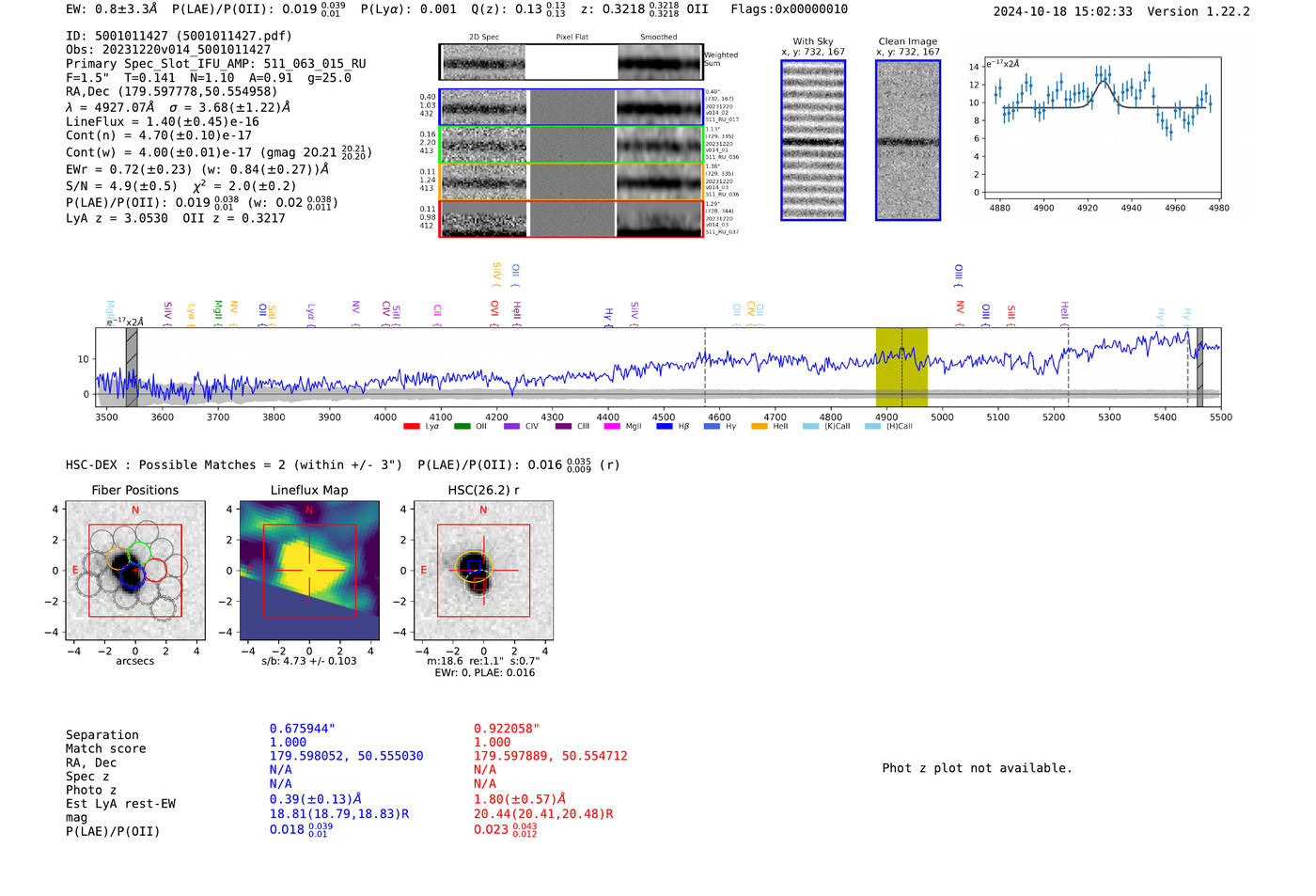Select the red-bordered fiber spectrum row

point(571,218)
